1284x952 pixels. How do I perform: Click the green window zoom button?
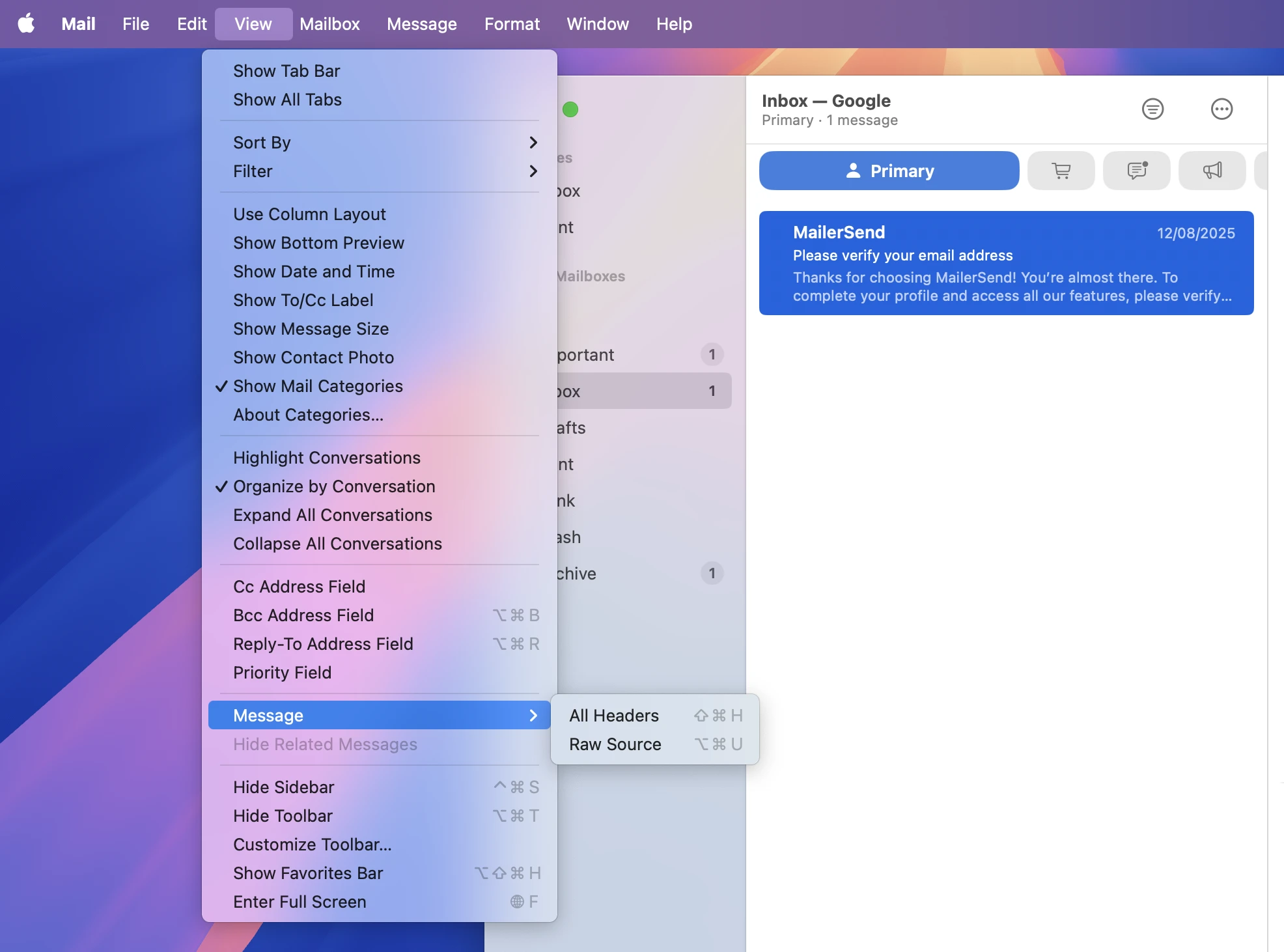click(x=570, y=109)
